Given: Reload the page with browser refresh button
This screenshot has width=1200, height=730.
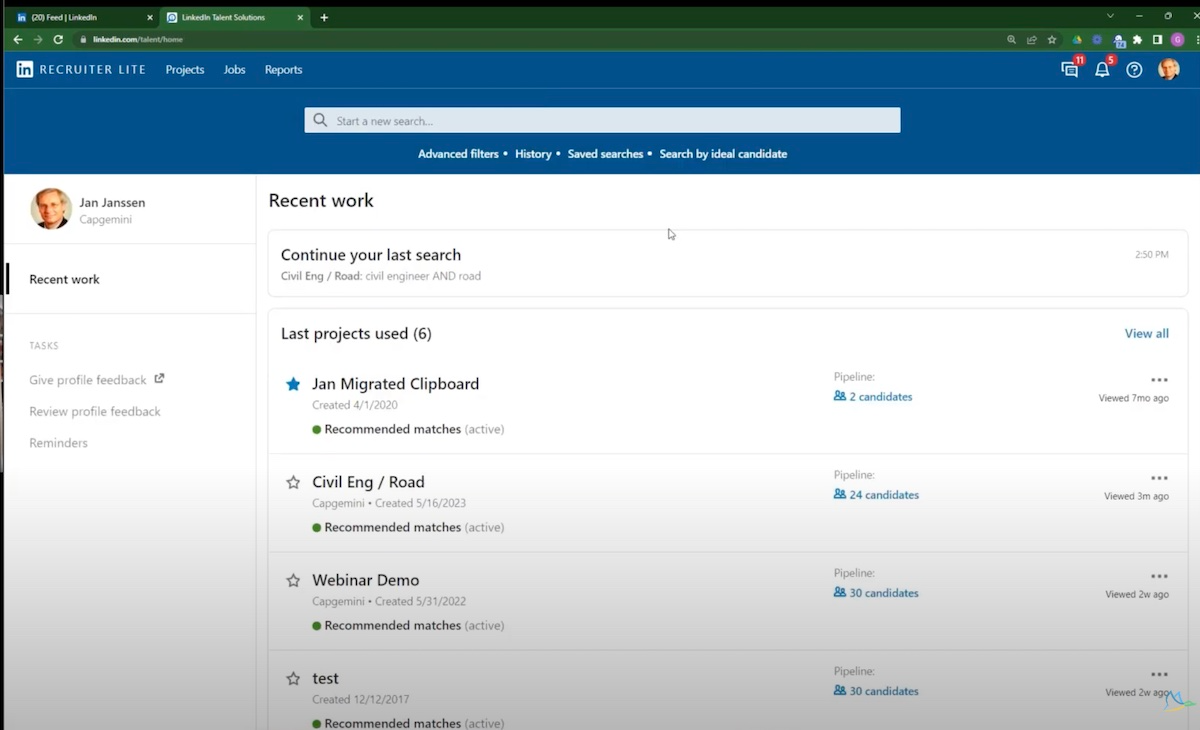Looking at the screenshot, I should pyautogui.click(x=58, y=40).
